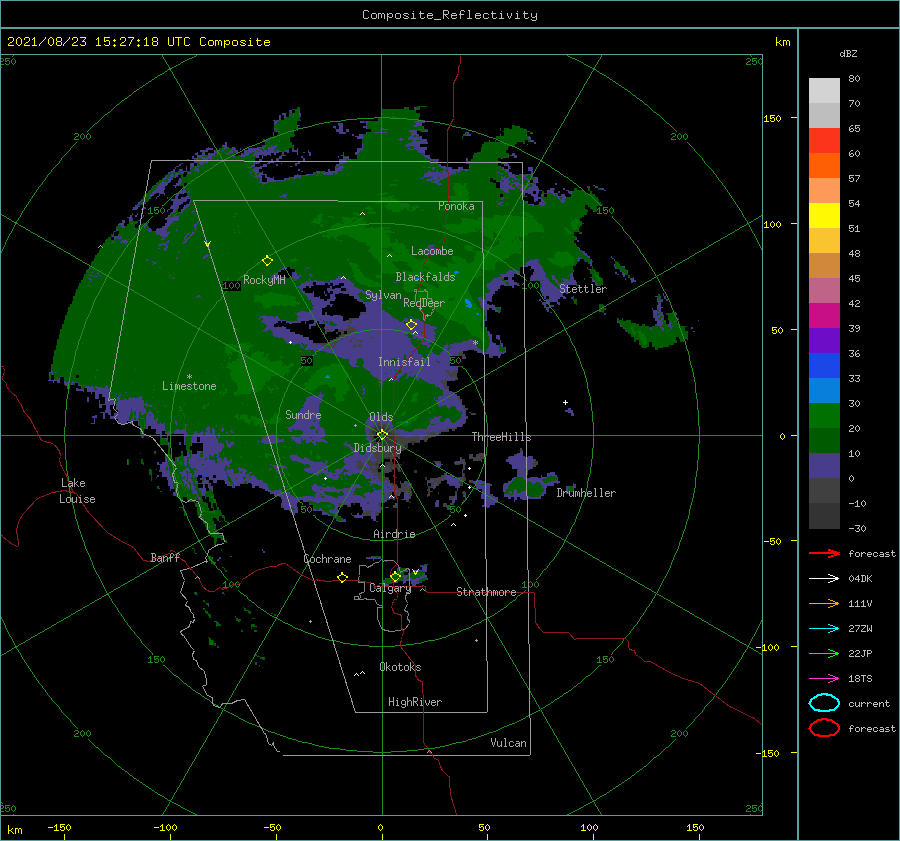Click the Strathmore label
The height and width of the screenshot is (841, 900).
pos(486,592)
